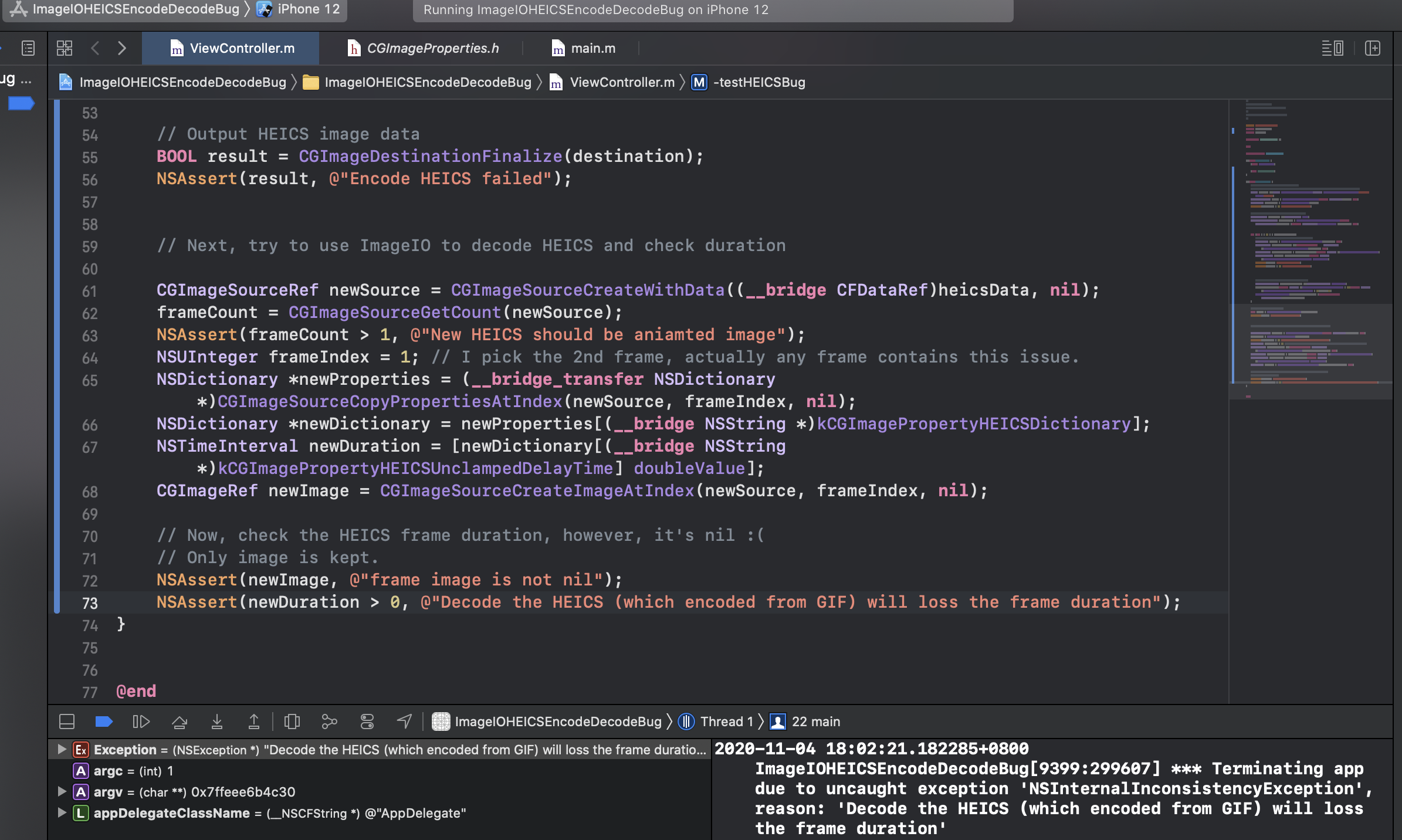
Task: Open the Debug View Hierarchy tool
Action: pyautogui.click(x=293, y=721)
